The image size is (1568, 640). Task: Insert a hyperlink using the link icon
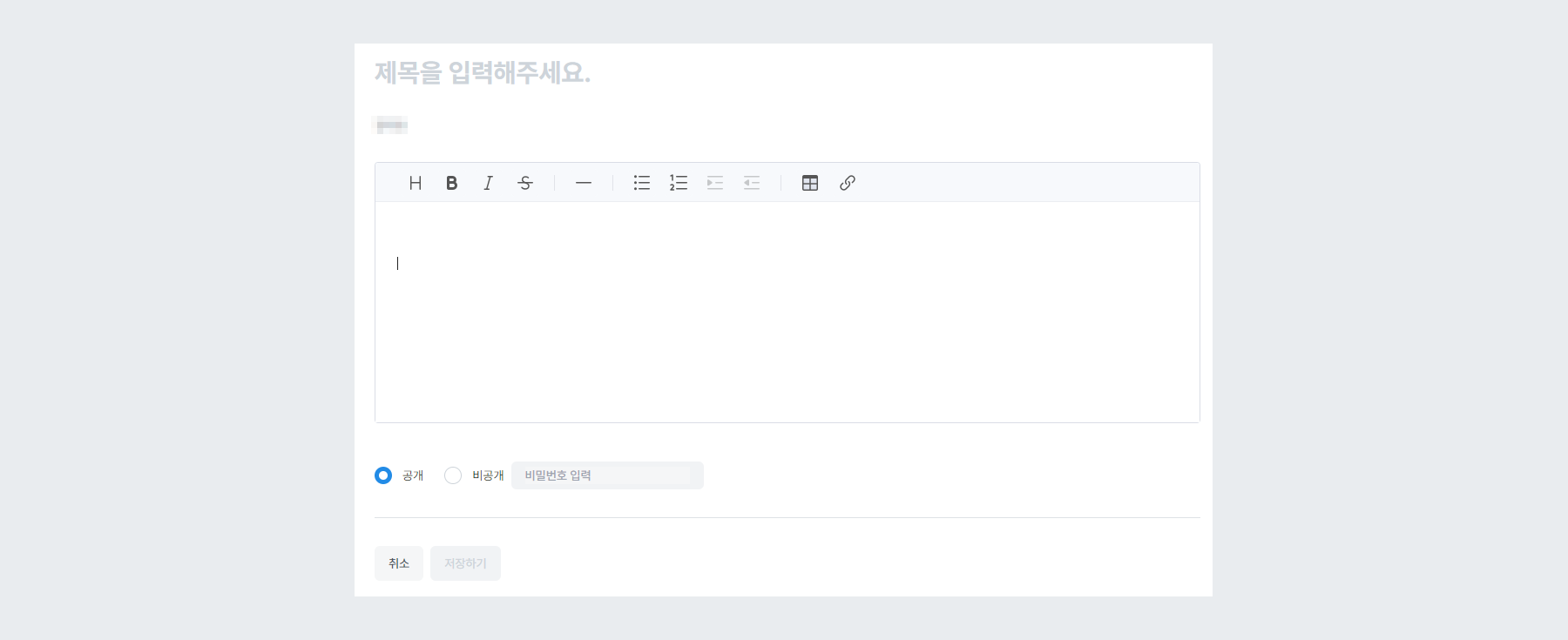(x=846, y=183)
